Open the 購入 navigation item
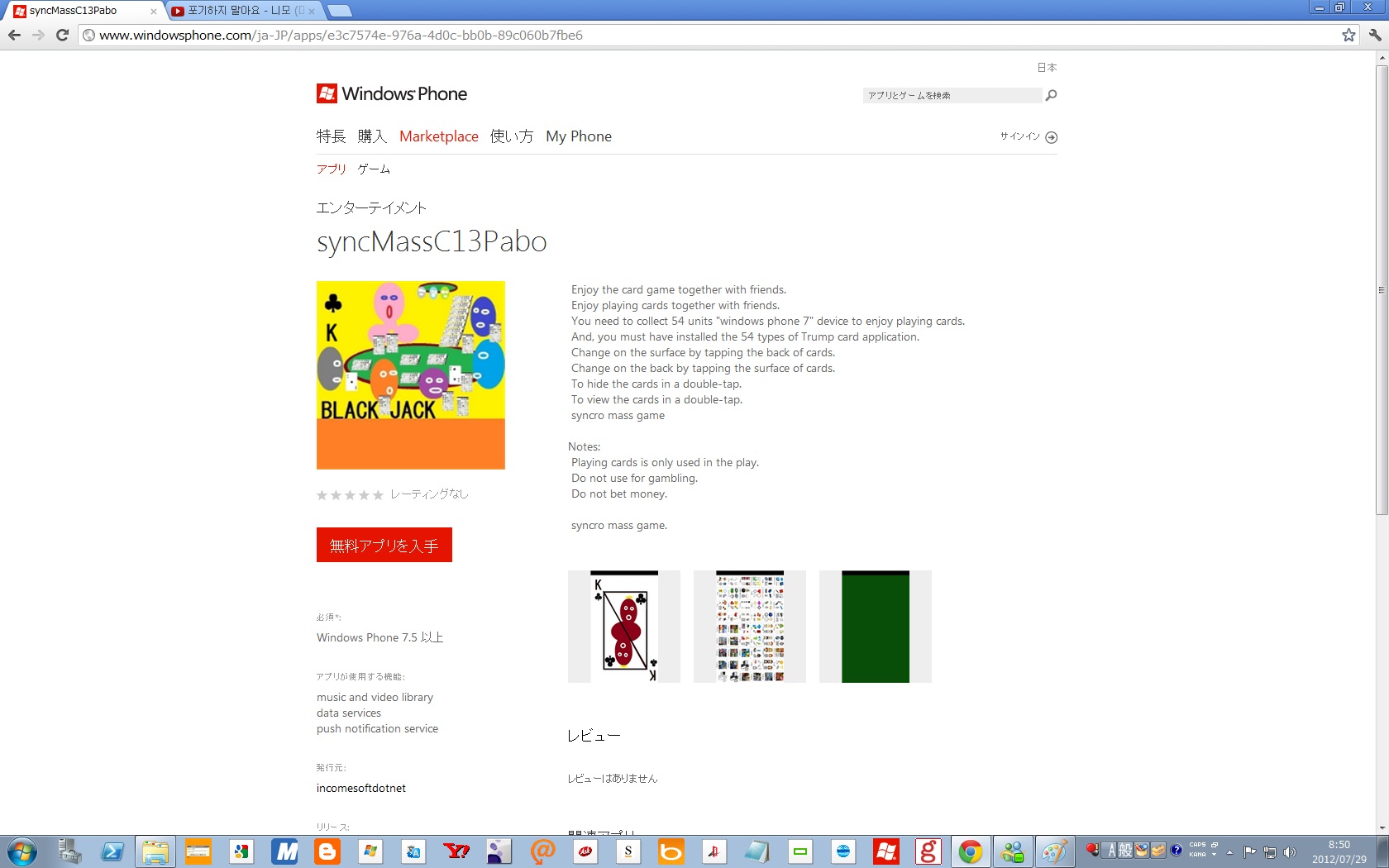This screenshot has height=868, width=1389. [x=372, y=136]
